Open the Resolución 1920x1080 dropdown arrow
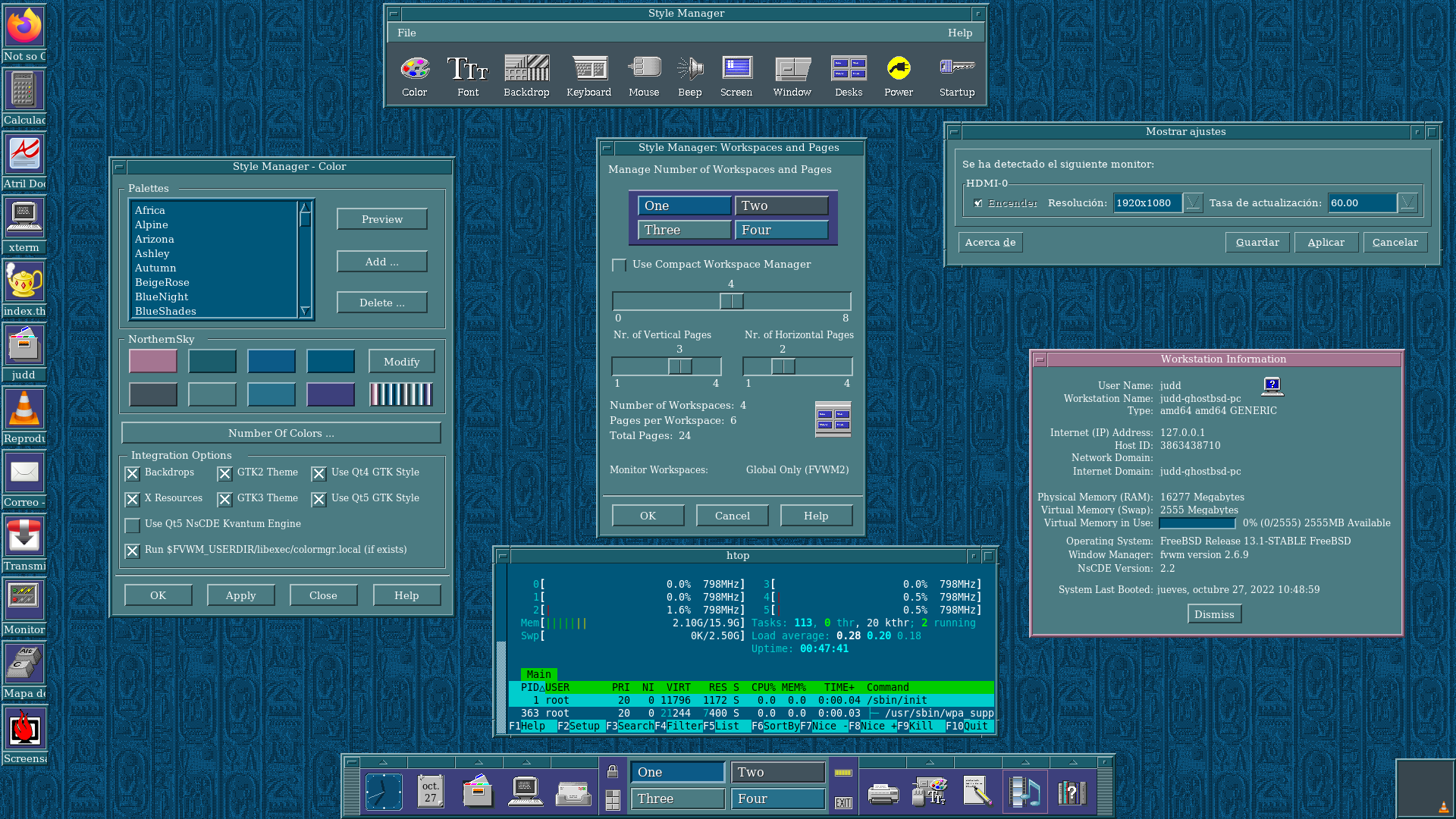This screenshot has width=1456, height=819. pyautogui.click(x=1193, y=203)
